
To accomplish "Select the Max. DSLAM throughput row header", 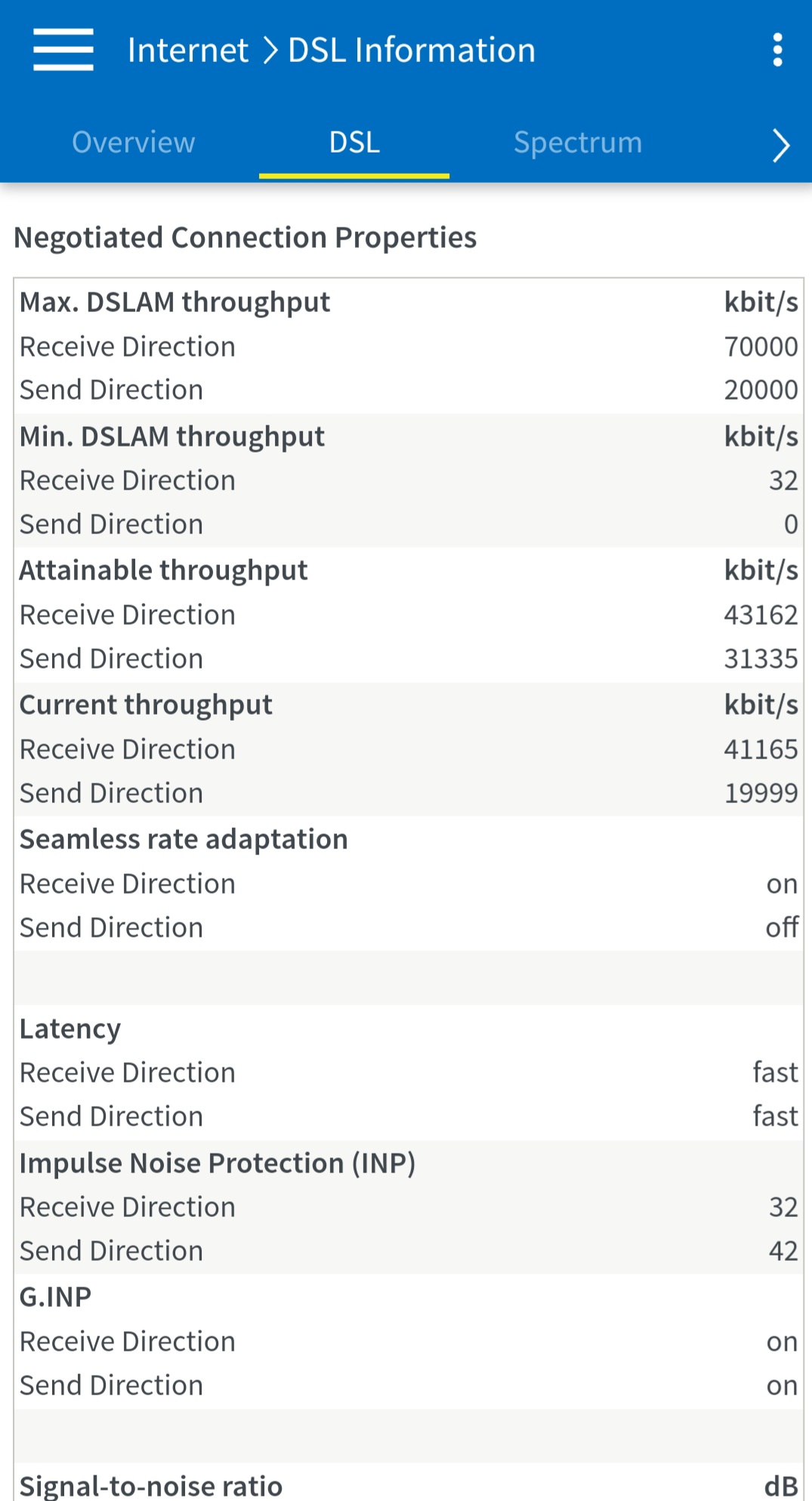I will [x=175, y=302].
